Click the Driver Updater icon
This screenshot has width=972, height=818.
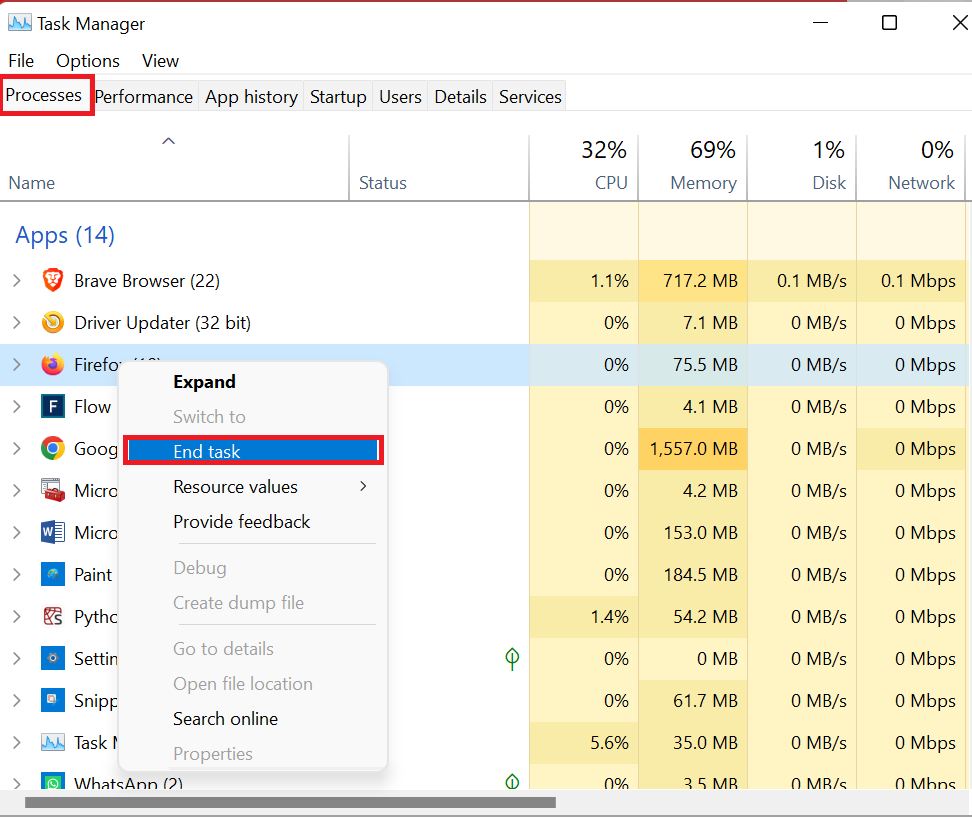coord(53,323)
